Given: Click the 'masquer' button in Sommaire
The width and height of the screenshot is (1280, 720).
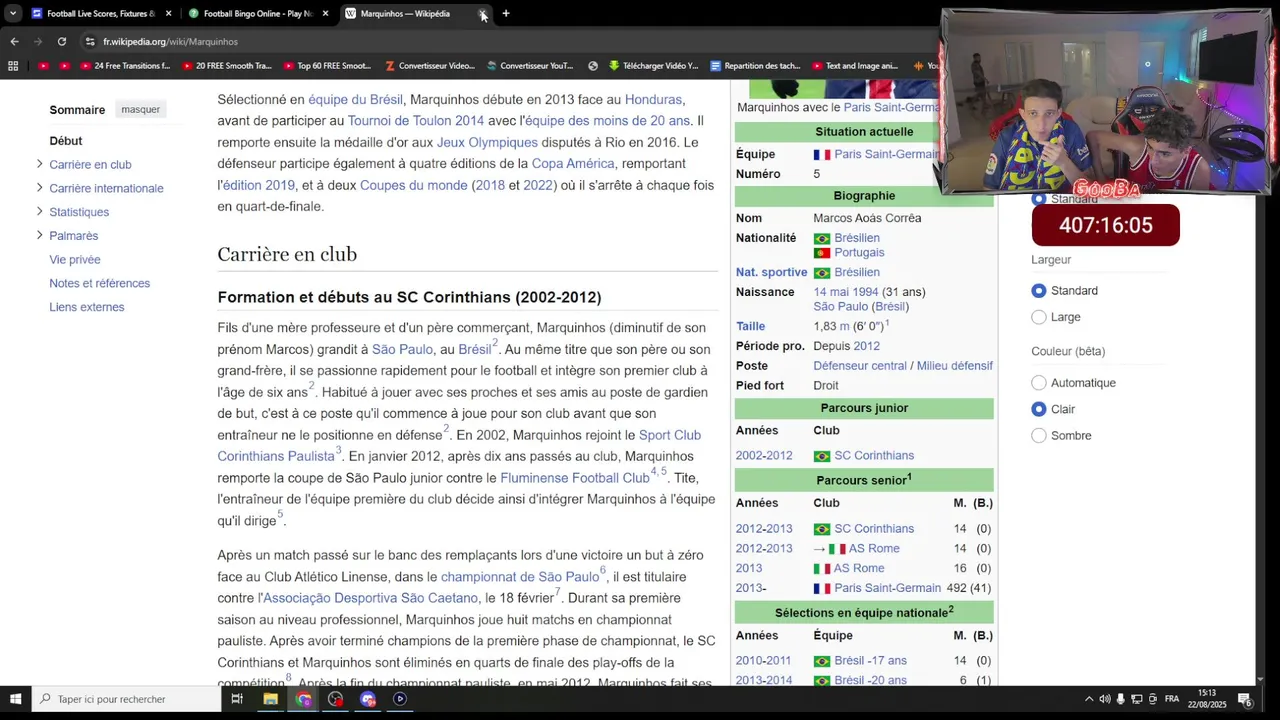Looking at the screenshot, I should (x=140, y=109).
